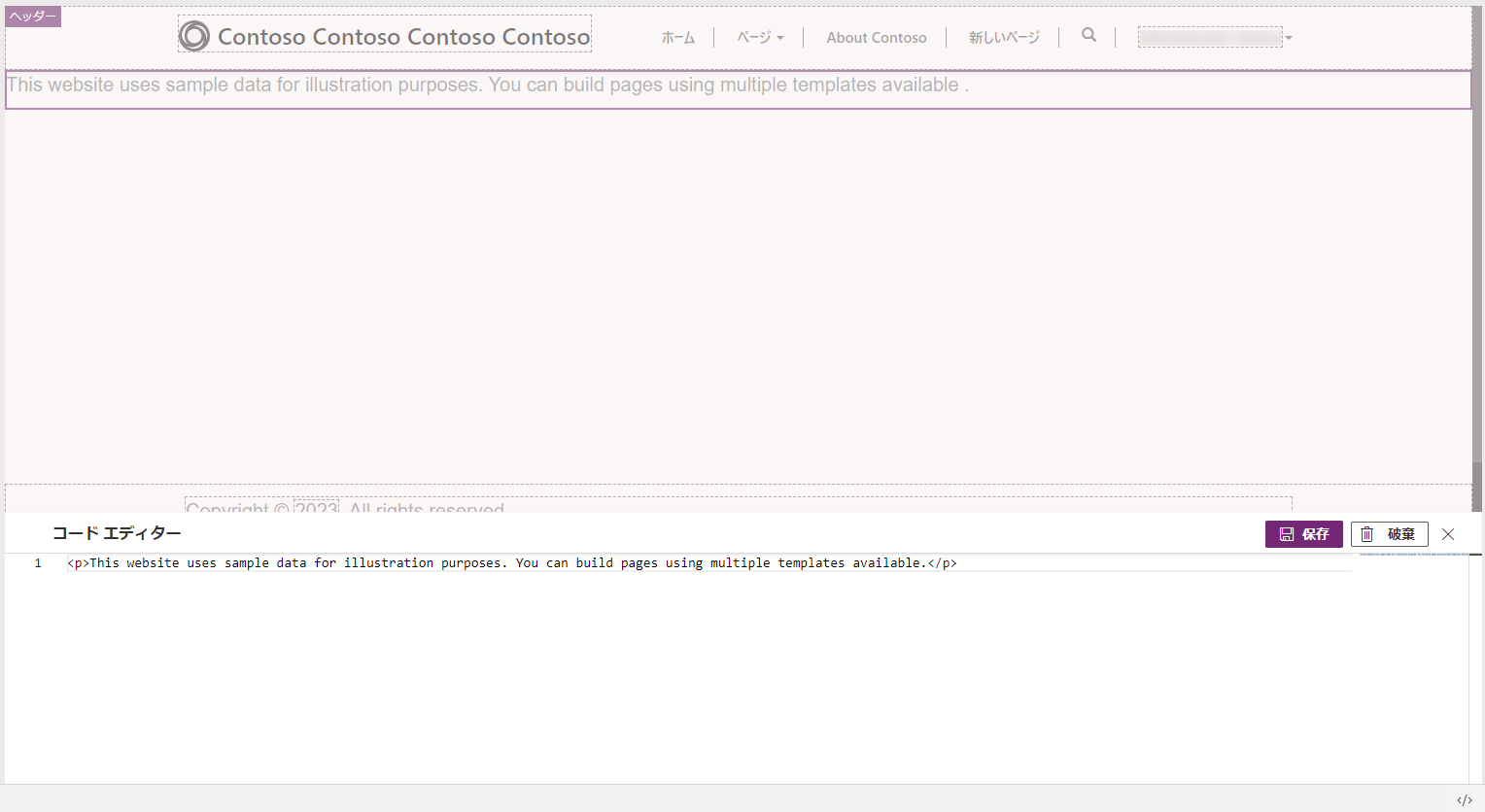
Task: Click the ヘッダー section label
Action: pos(33,17)
